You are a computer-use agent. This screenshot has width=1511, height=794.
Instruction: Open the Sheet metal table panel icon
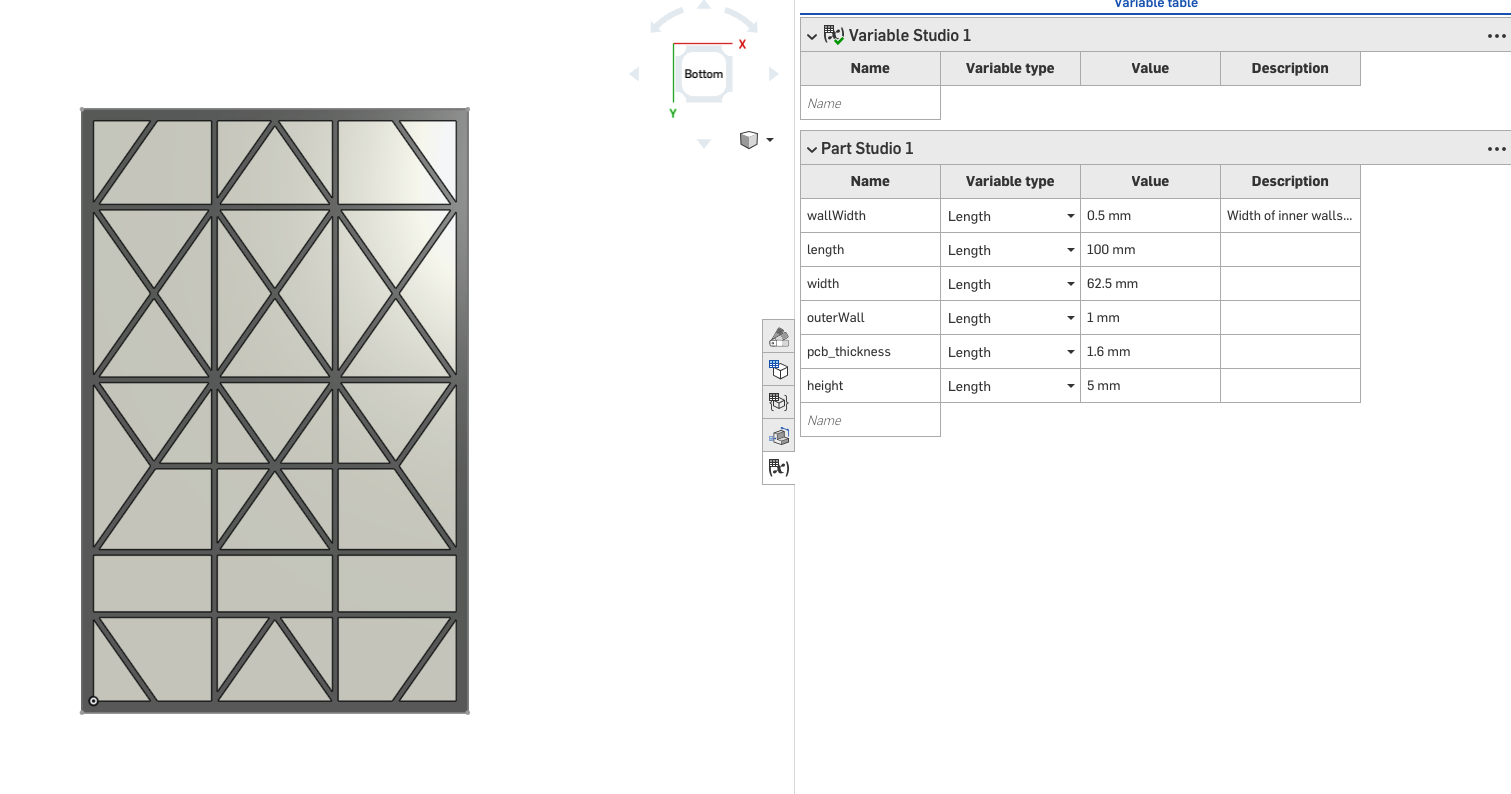tap(779, 436)
